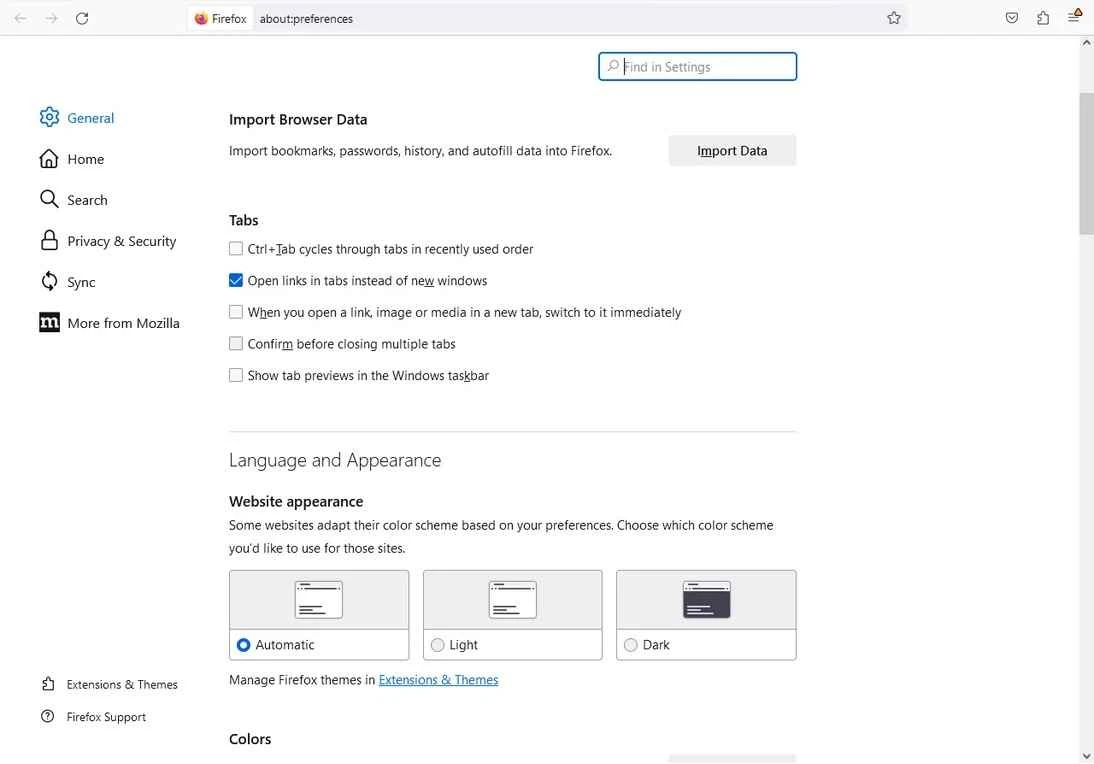The height and width of the screenshot is (764, 1094).
Task: Click the Import Browser Data heading
Action: click(298, 119)
